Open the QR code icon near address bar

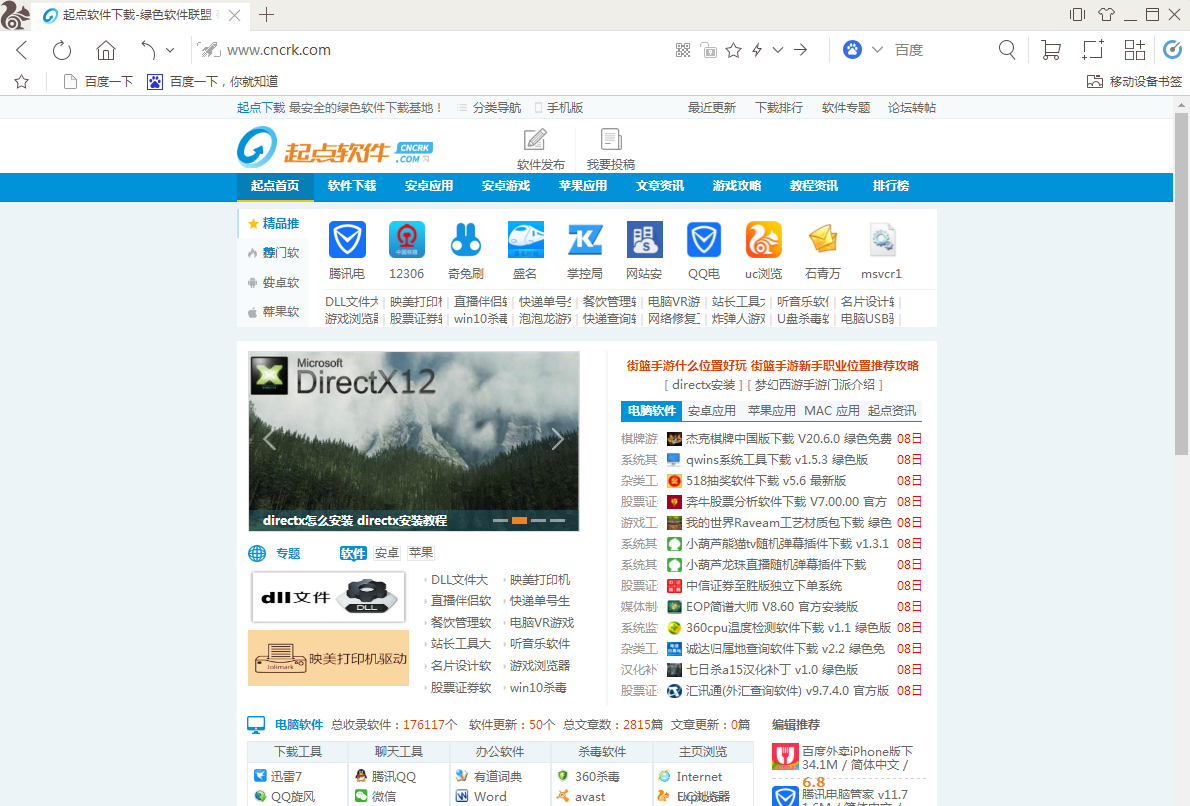(x=683, y=49)
